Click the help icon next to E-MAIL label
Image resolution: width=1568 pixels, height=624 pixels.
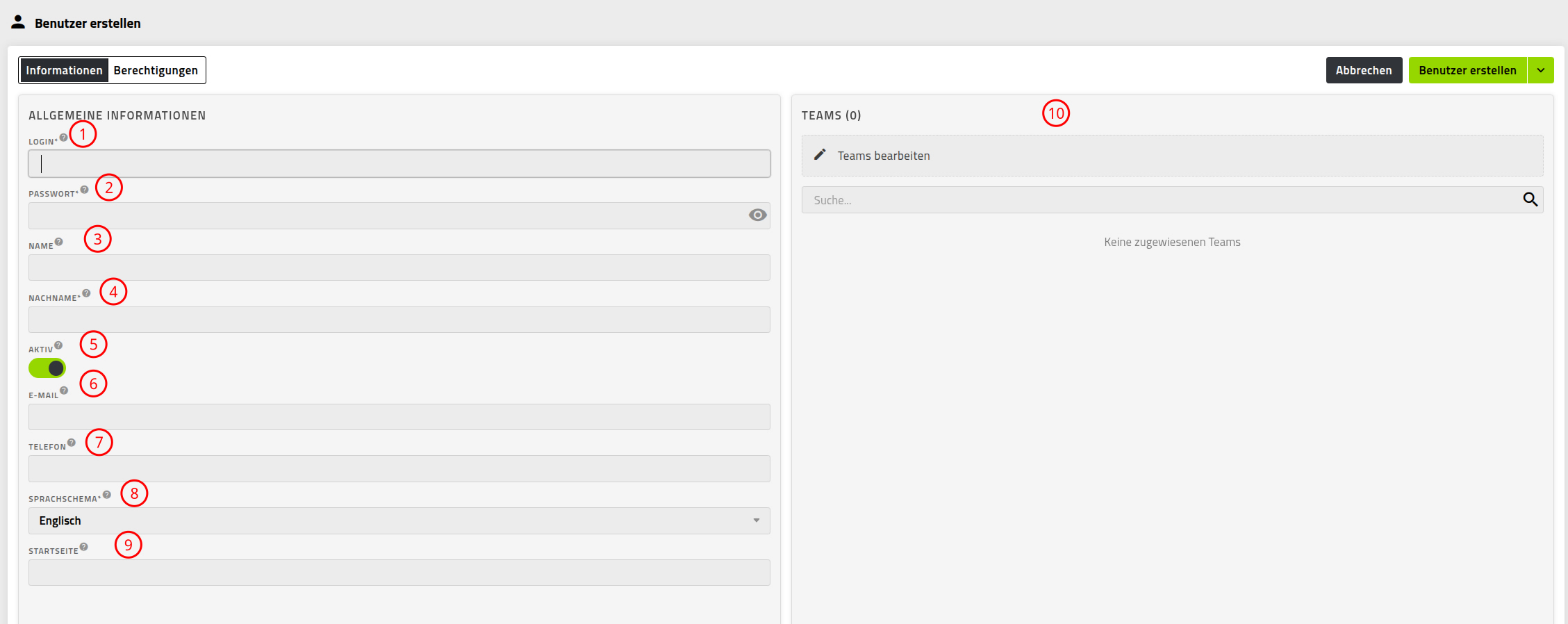[64, 391]
